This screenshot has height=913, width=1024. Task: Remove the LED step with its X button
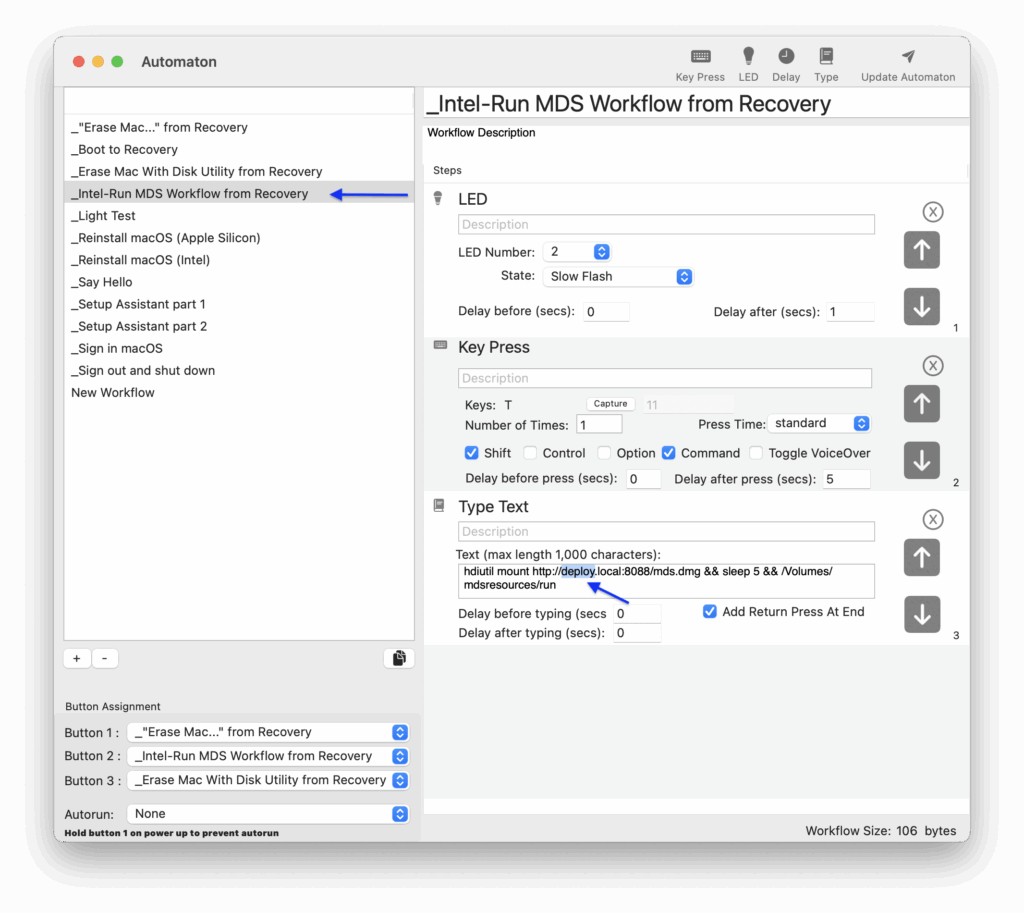[933, 212]
